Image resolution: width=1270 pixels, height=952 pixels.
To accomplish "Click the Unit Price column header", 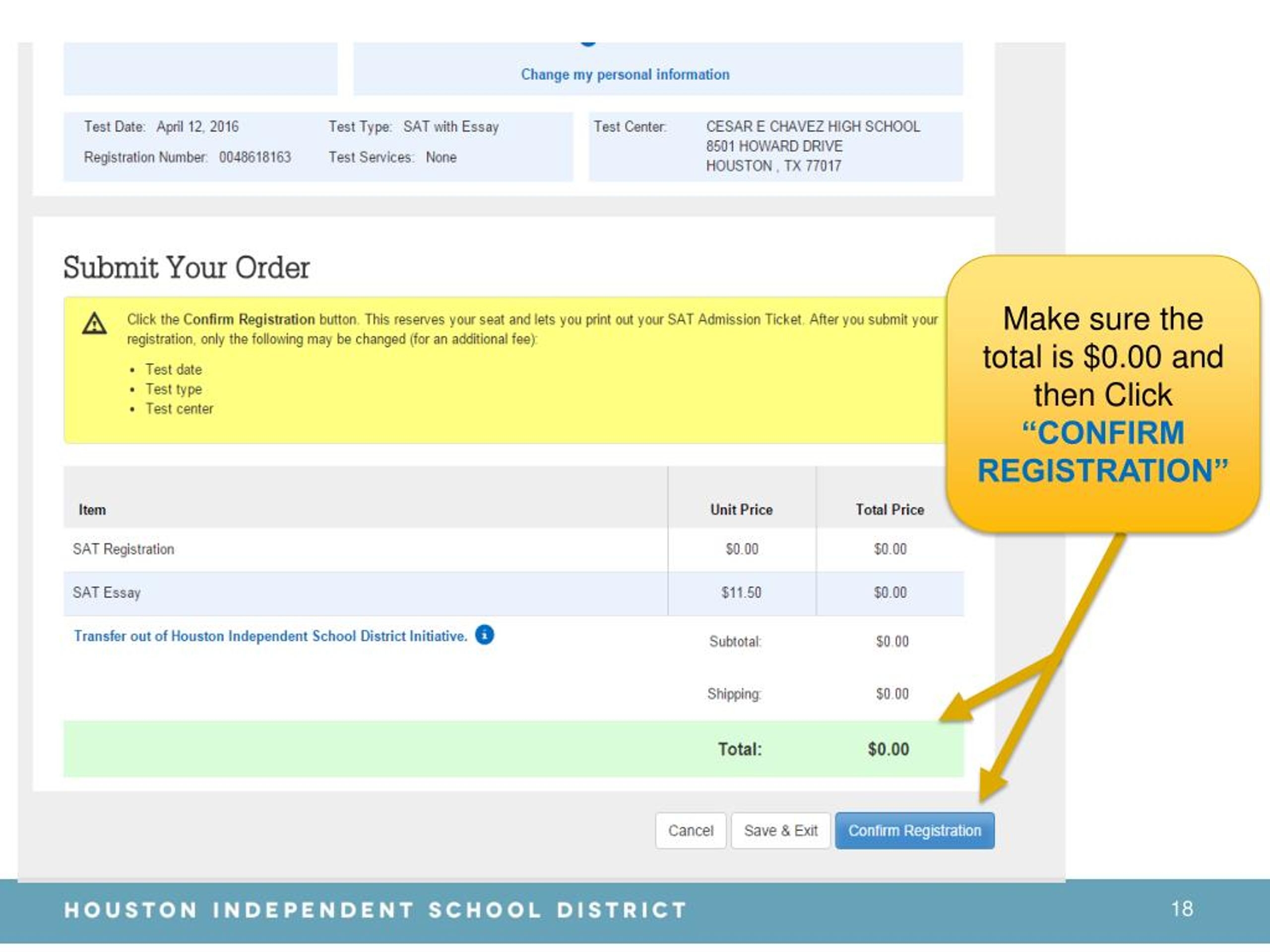I will point(741,509).
